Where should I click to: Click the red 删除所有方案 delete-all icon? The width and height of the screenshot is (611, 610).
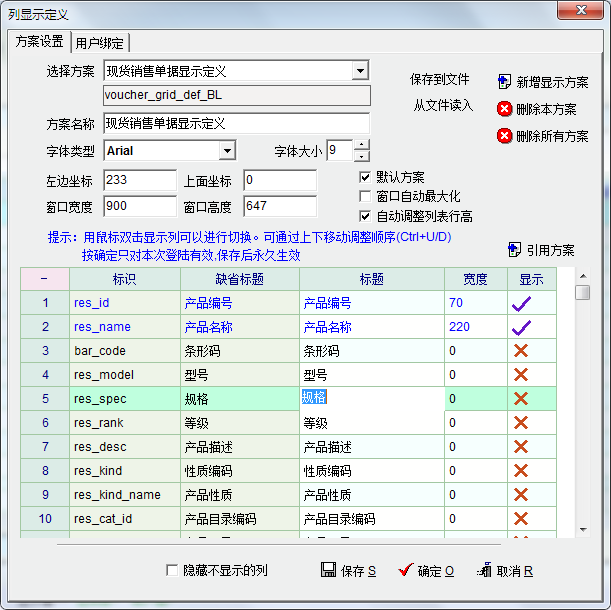click(x=505, y=136)
